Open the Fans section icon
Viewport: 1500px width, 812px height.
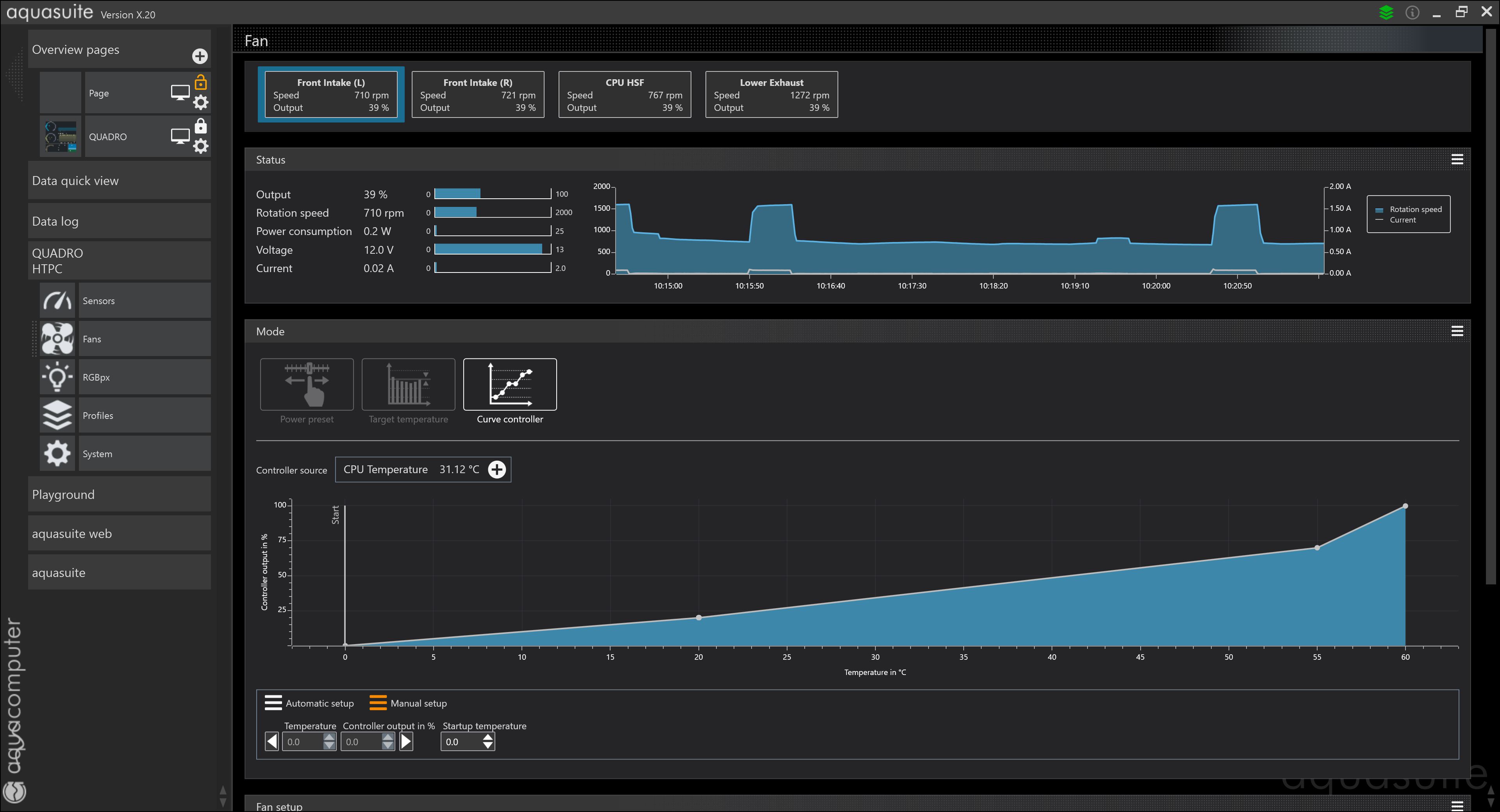point(57,339)
